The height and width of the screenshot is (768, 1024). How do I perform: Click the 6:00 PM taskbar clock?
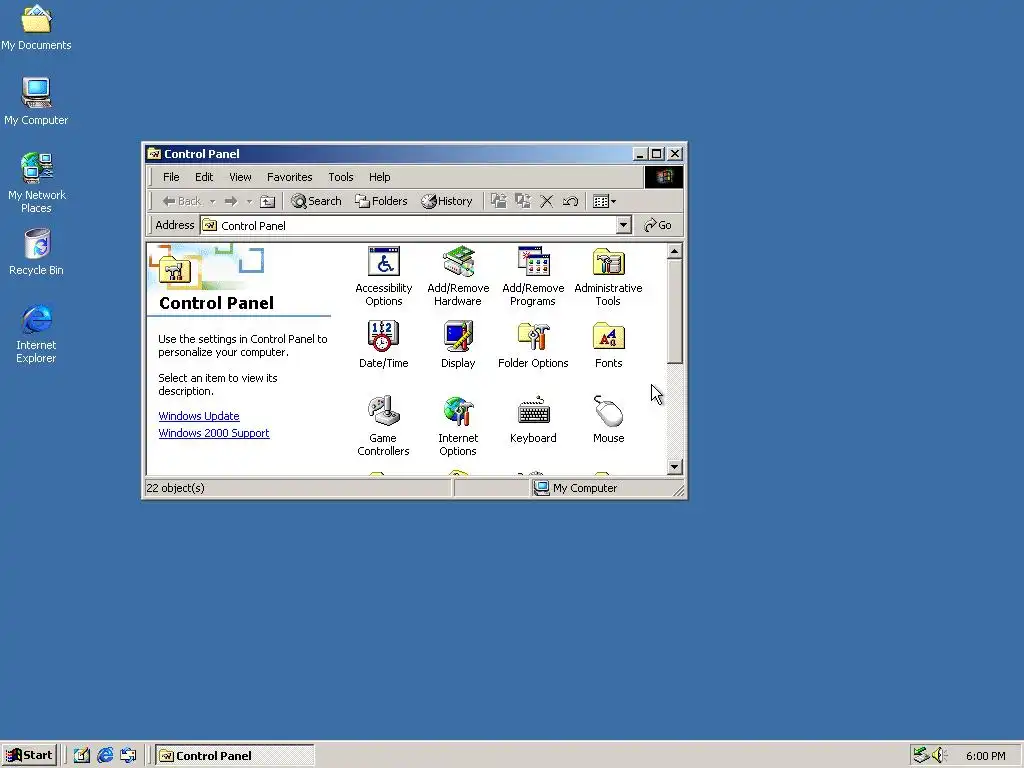click(985, 756)
